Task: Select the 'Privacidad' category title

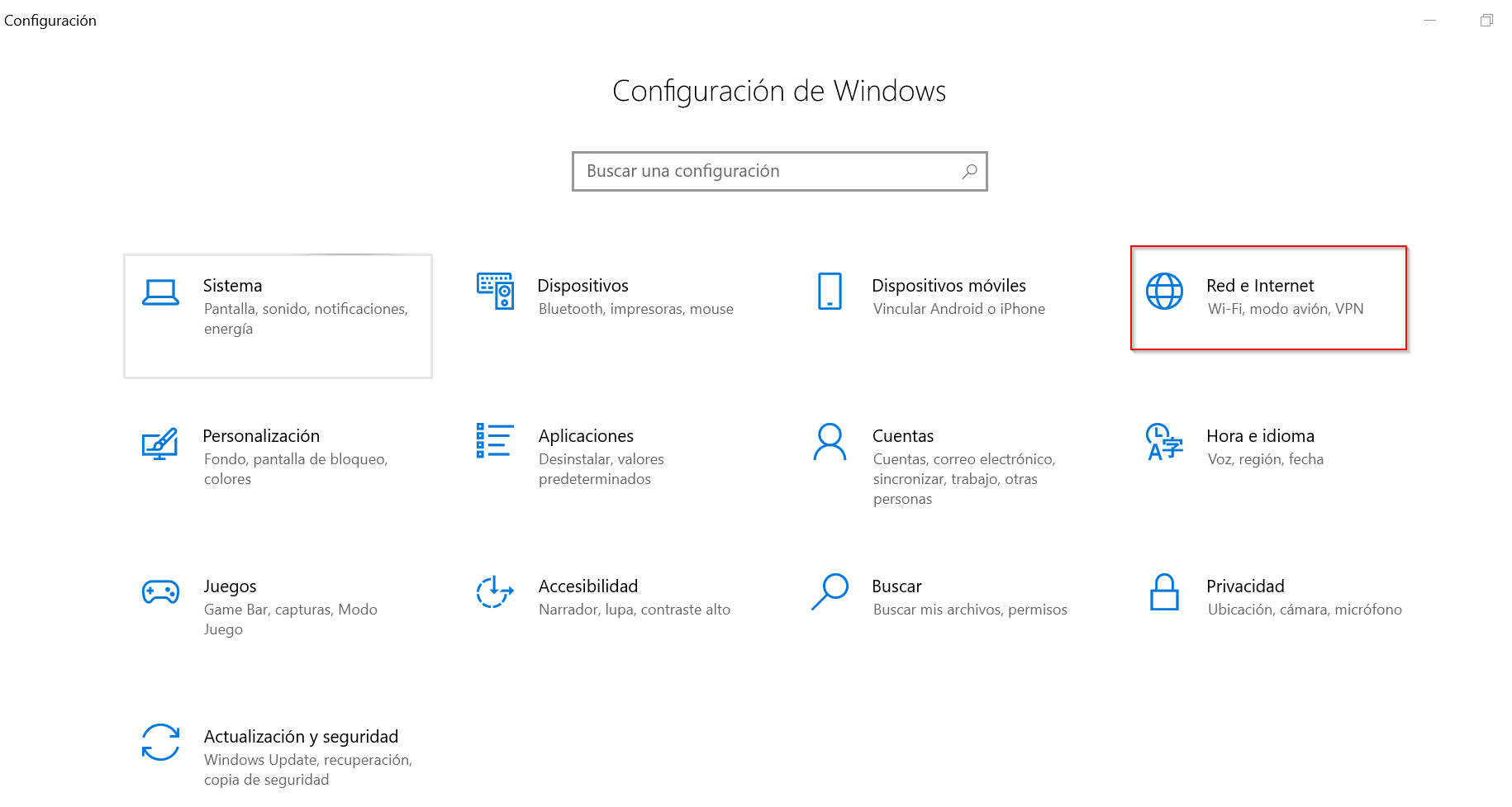Action: [1245, 586]
